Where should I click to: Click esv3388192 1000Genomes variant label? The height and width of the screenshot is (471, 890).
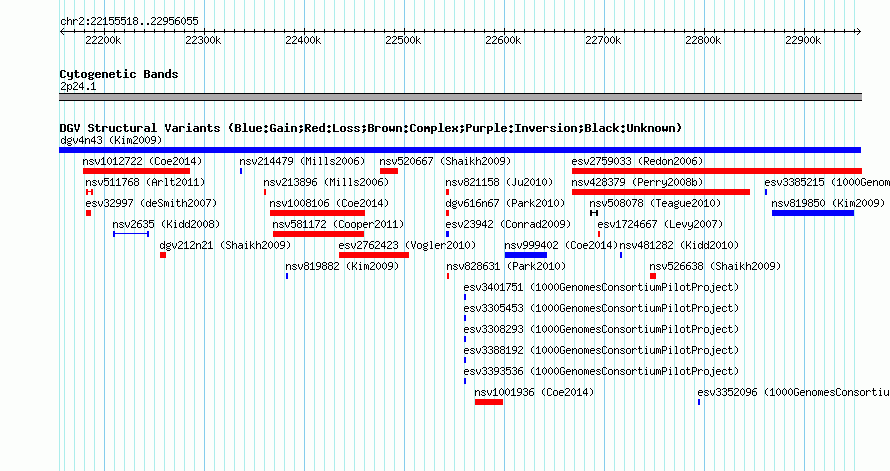coord(601,350)
